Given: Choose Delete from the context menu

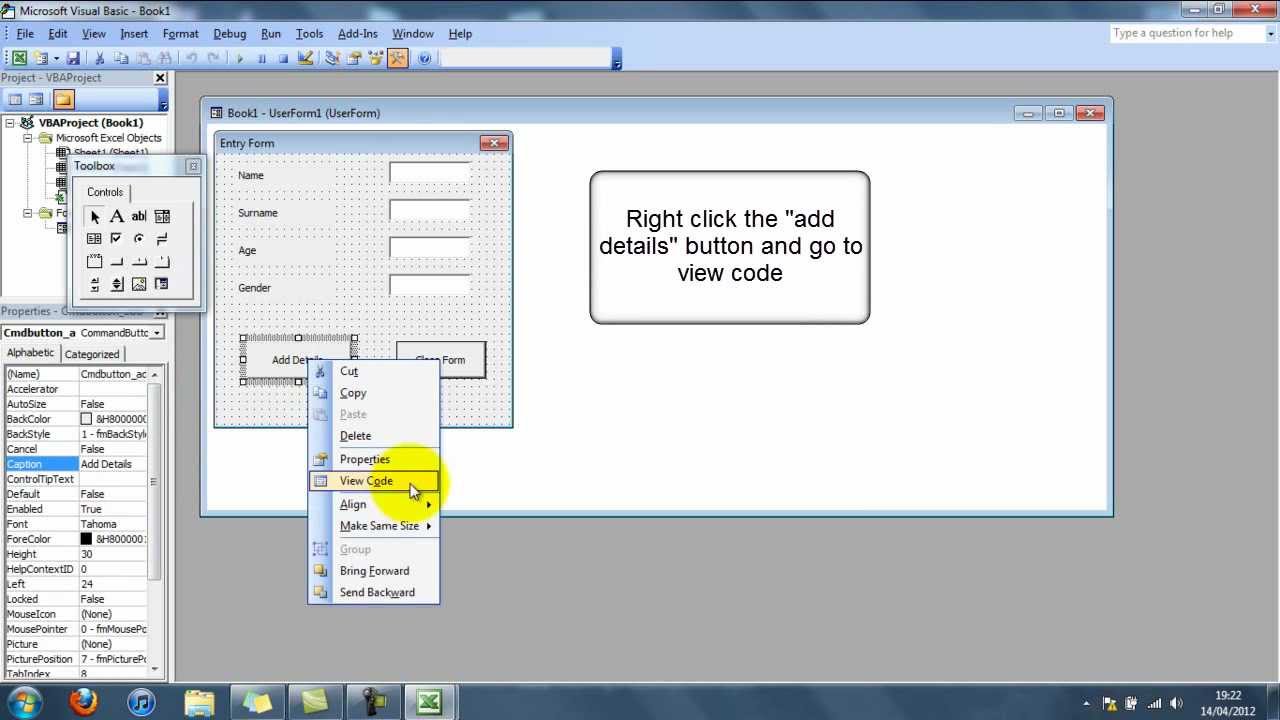Looking at the screenshot, I should tap(374, 436).
